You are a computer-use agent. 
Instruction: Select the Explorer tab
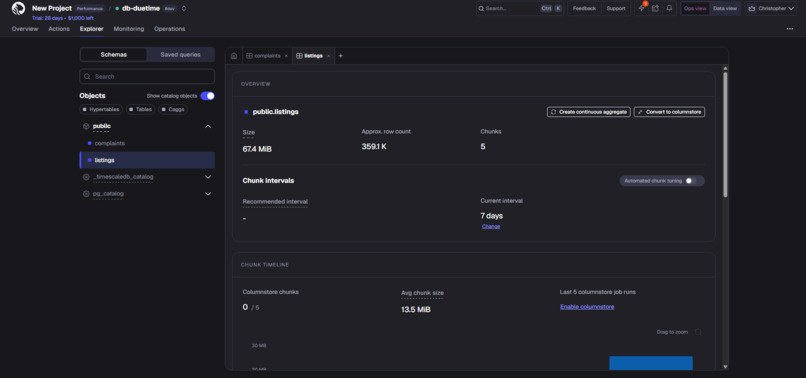click(x=91, y=29)
